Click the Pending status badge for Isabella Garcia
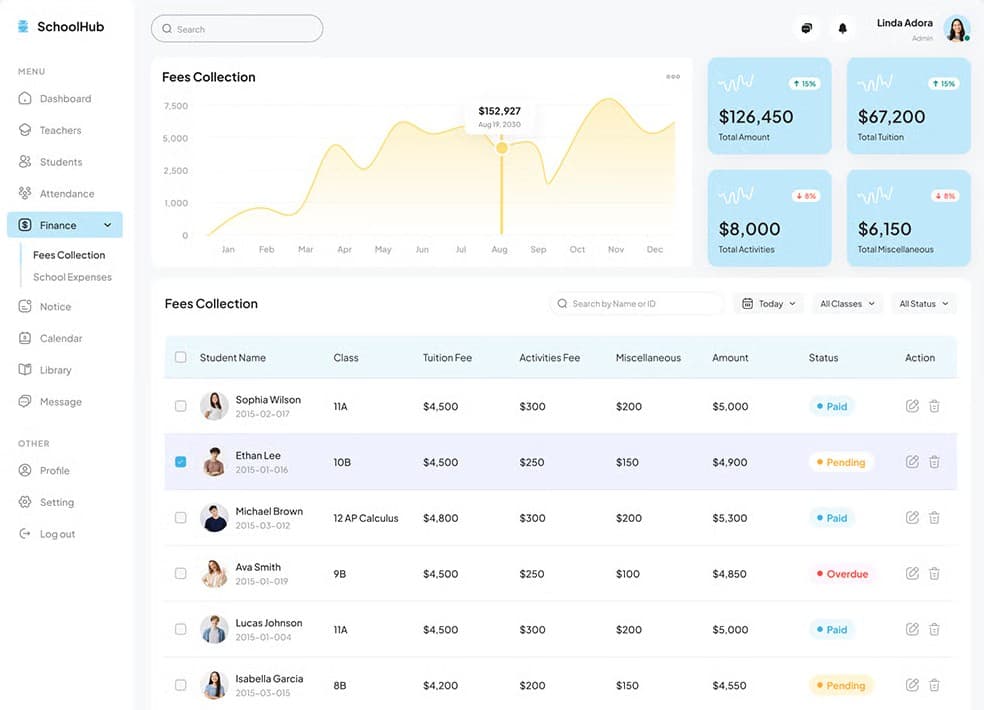This screenshot has width=984, height=710. click(x=840, y=686)
